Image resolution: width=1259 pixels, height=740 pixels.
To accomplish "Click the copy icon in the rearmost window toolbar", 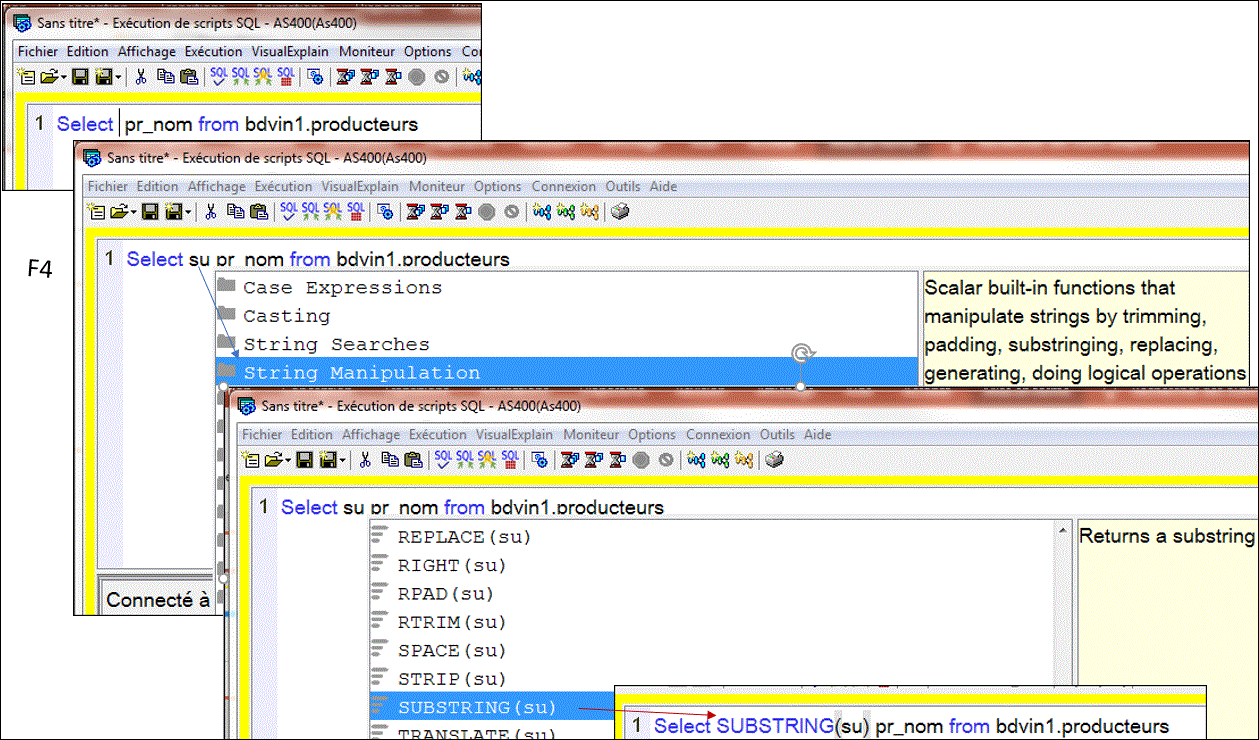I will click(x=165, y=77).
